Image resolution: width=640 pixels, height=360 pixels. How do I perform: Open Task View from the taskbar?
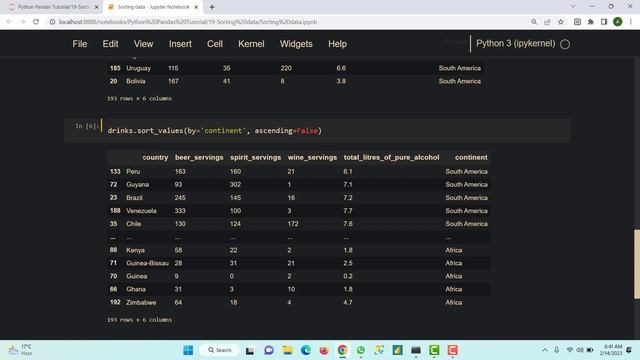coord(250,350)
